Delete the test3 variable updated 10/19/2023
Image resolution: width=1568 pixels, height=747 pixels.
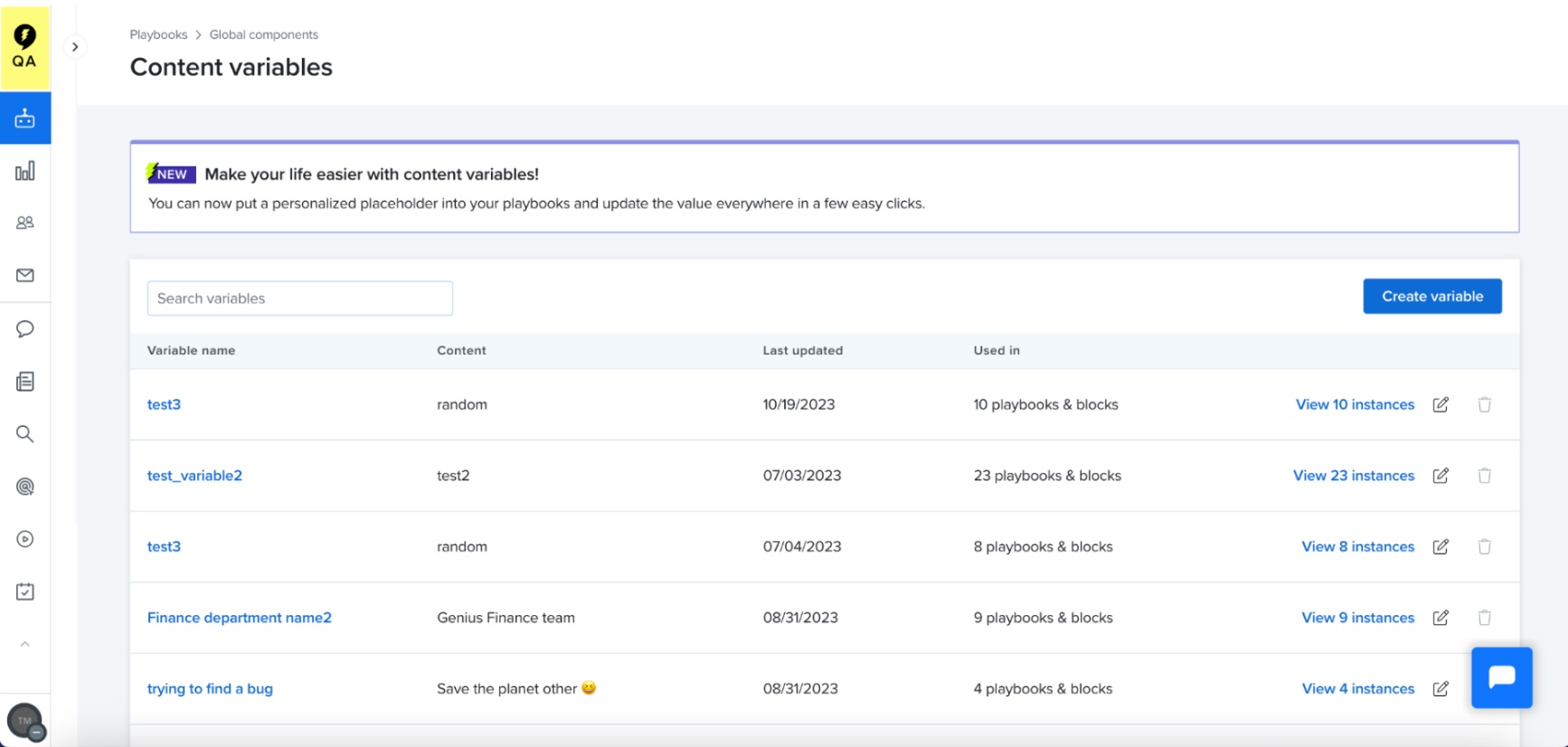pyautogui.click(x=1485, y=404)
